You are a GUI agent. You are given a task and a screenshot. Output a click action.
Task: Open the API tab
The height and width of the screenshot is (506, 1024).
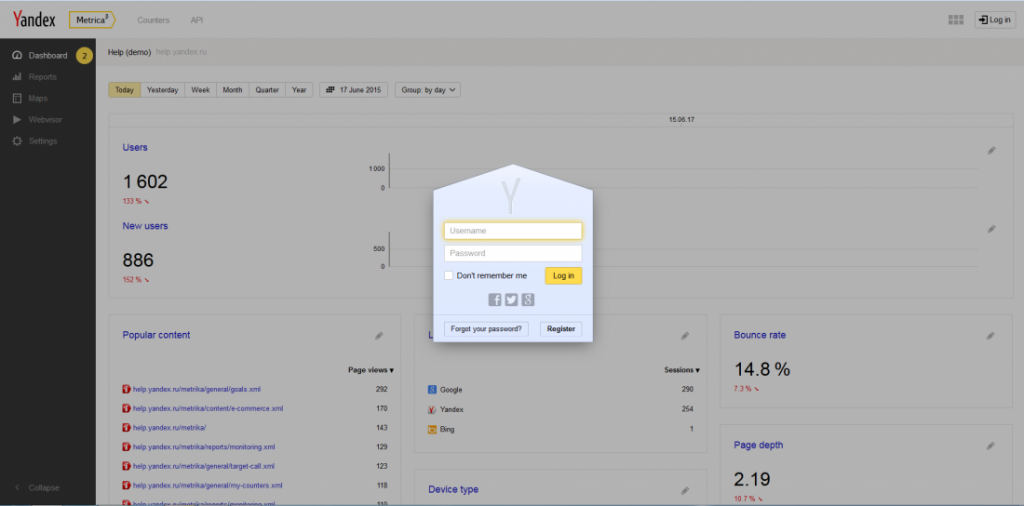(197, 20)
